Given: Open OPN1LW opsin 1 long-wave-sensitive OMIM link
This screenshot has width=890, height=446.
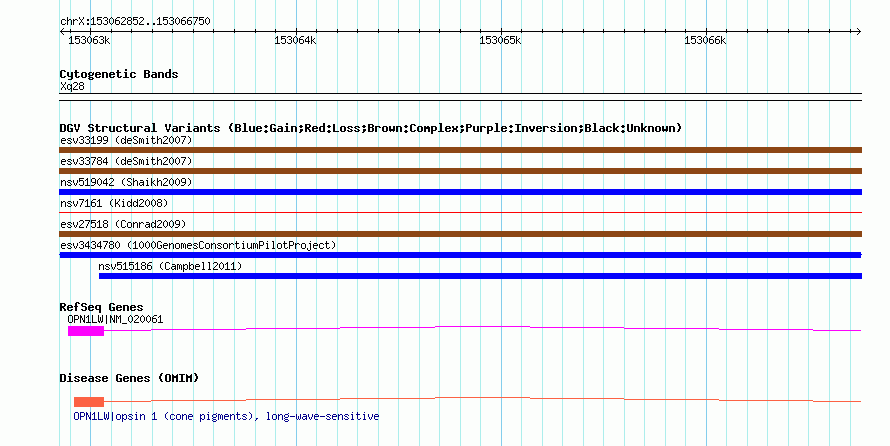Looking at the screenshot, I should pyautogui.click(x=226, y=416).
